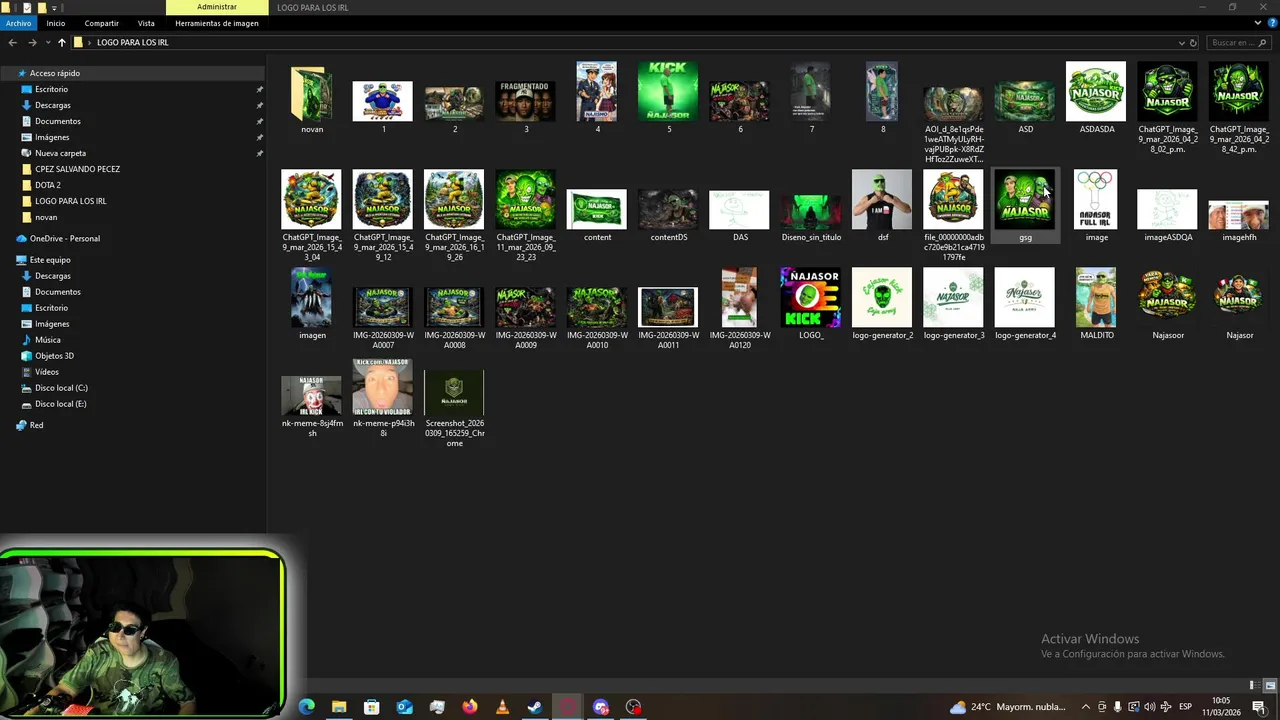Viewport: 1280px width, 720px height.
Task: Open the taskbar clock and date
Action: coord(1221,707)
